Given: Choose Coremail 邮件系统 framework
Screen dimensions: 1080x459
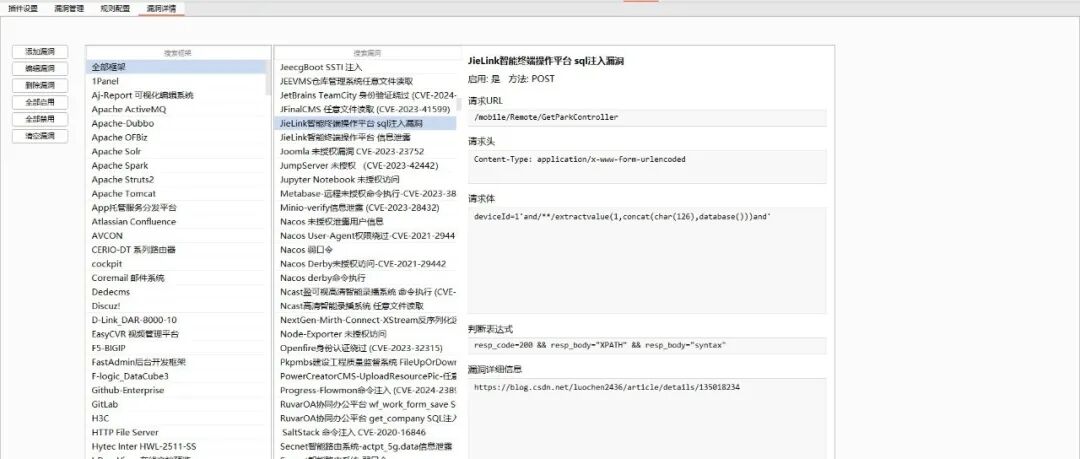Looking at the screenshot, I should [x=176, y=278].
